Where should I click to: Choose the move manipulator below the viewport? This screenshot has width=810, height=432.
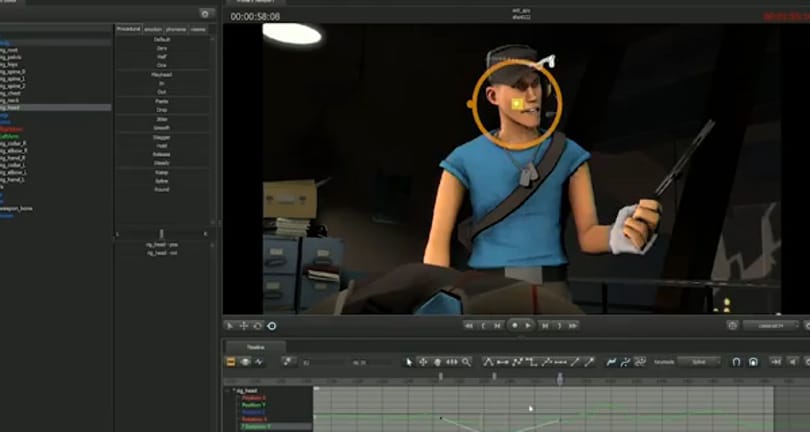(243, 326)
